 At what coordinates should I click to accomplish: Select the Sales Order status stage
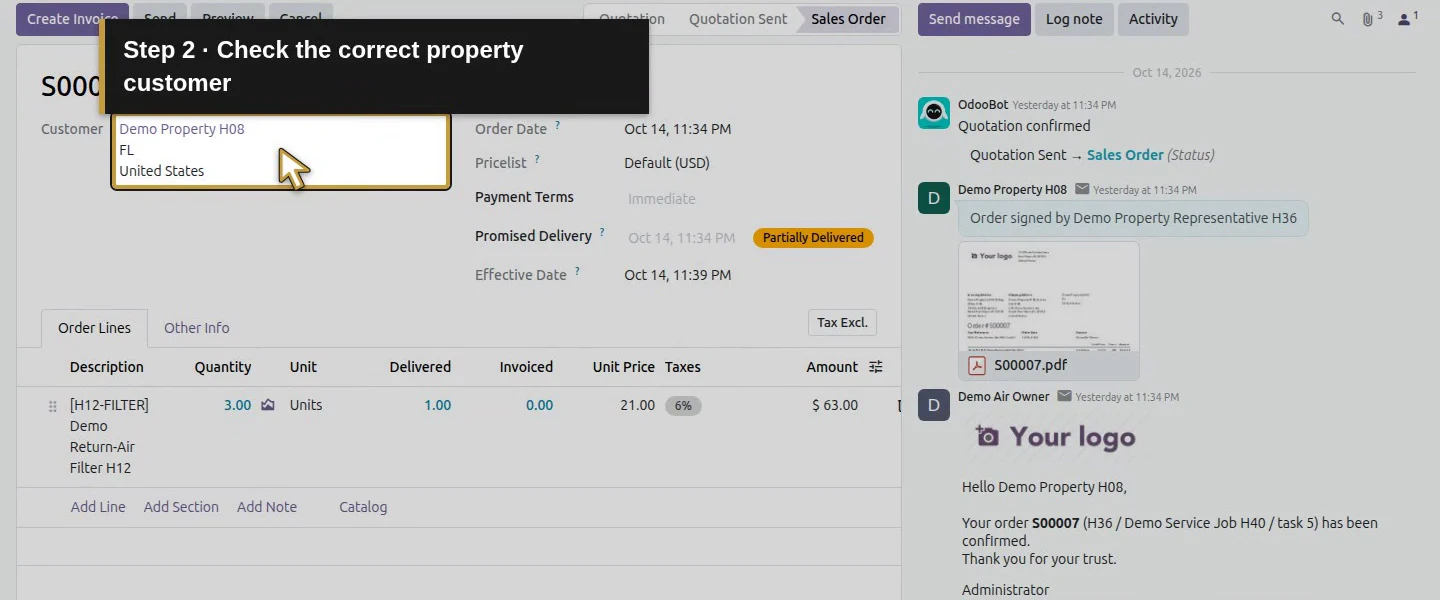[x=848, y=19]
